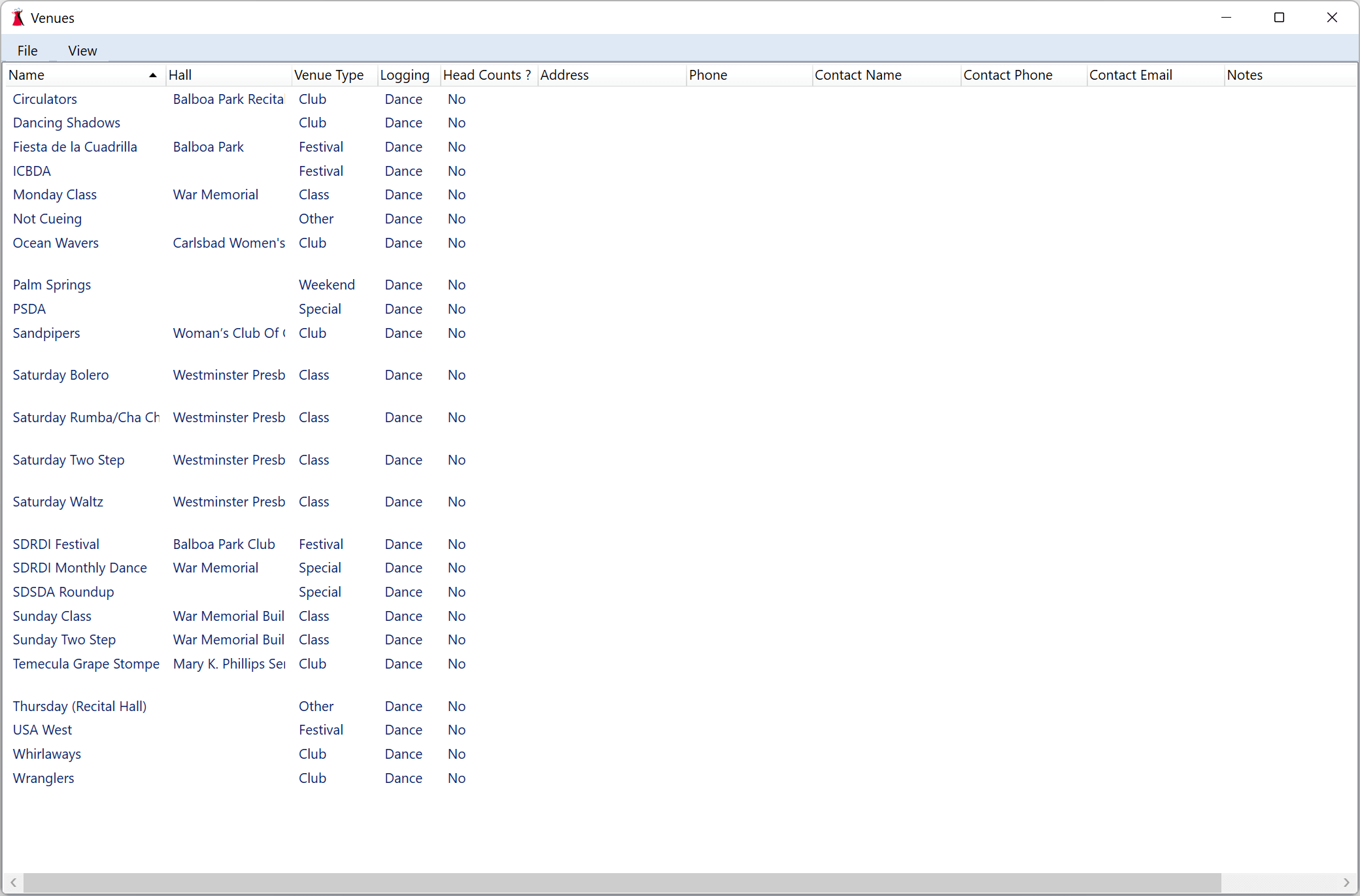The image size is (1360, 896).
Task: Select the Sunday Class venue
Action: pos(52,616)
